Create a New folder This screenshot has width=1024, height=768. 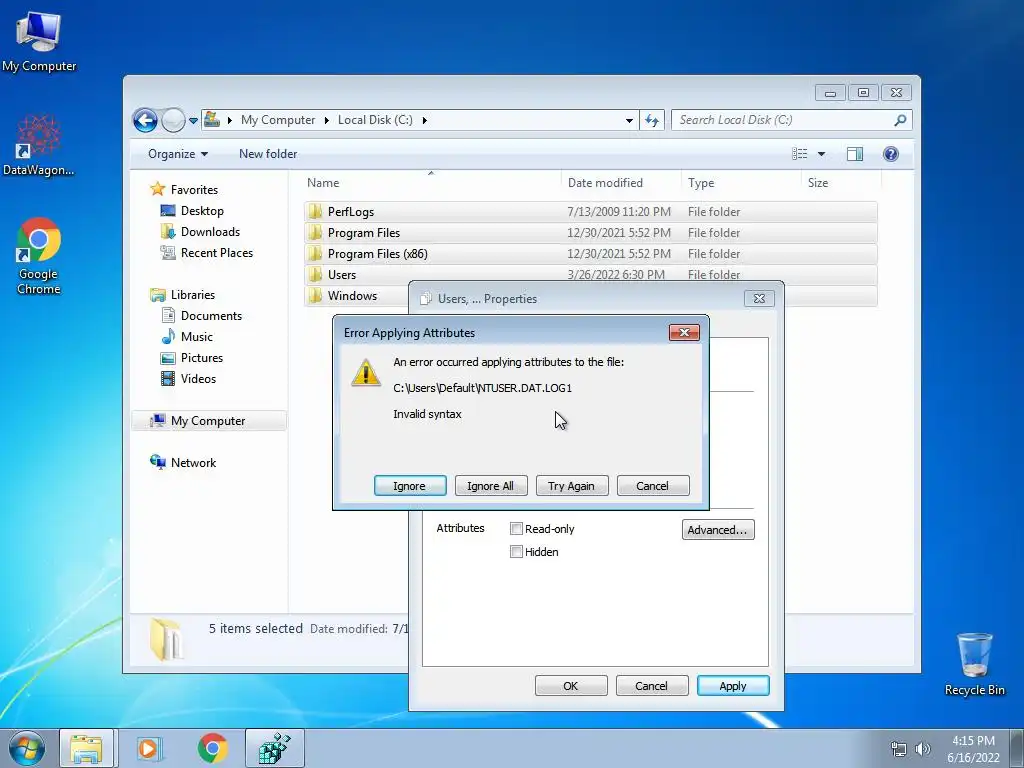268,154
